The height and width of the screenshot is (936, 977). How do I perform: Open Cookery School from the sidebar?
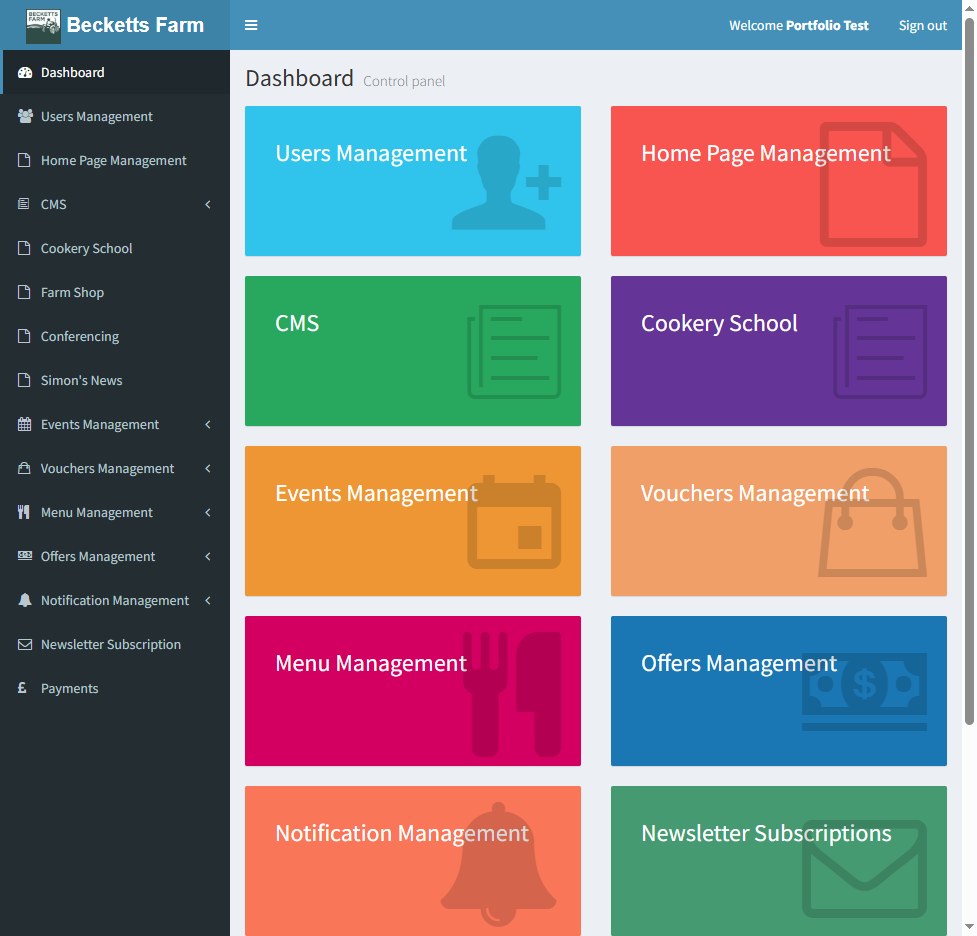[x=116, y=248]
